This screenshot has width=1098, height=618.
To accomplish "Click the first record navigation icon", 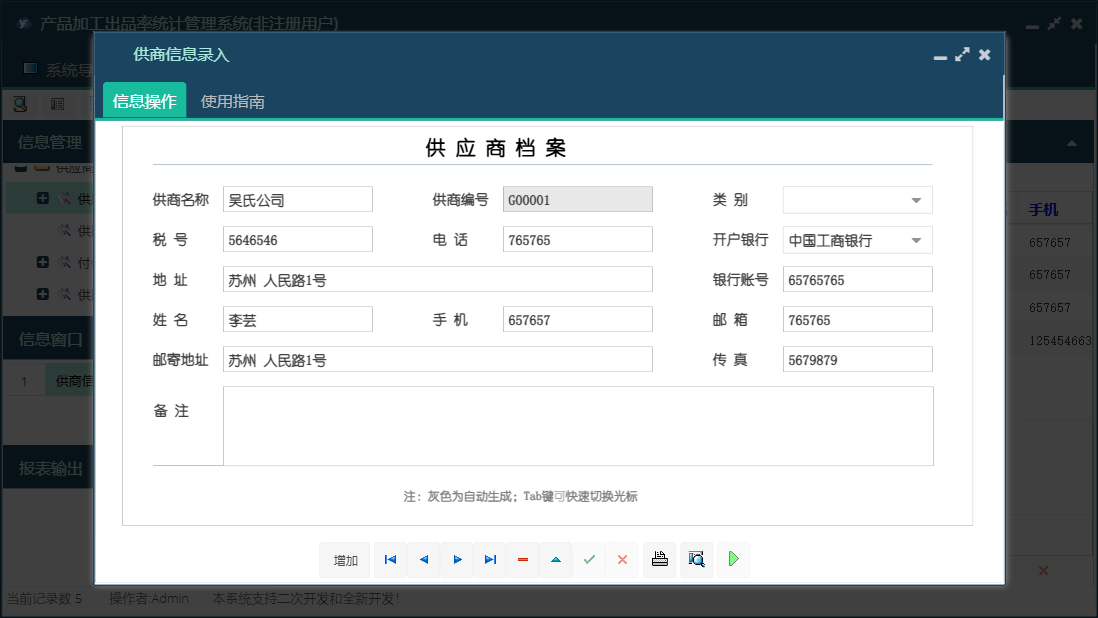I will tap(390, 560).
